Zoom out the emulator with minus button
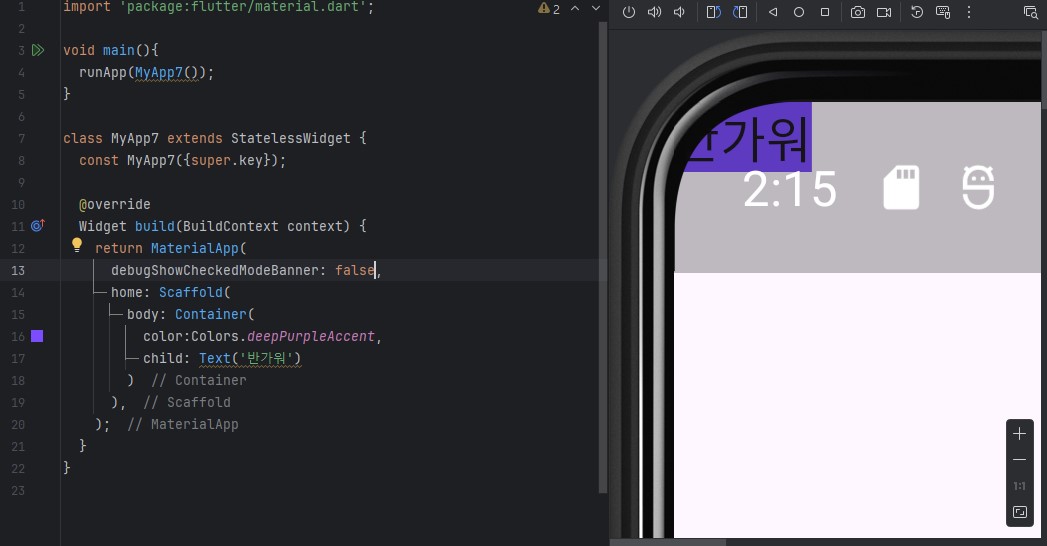The width and height of the screenshot is (1047, 546). 1020,460
